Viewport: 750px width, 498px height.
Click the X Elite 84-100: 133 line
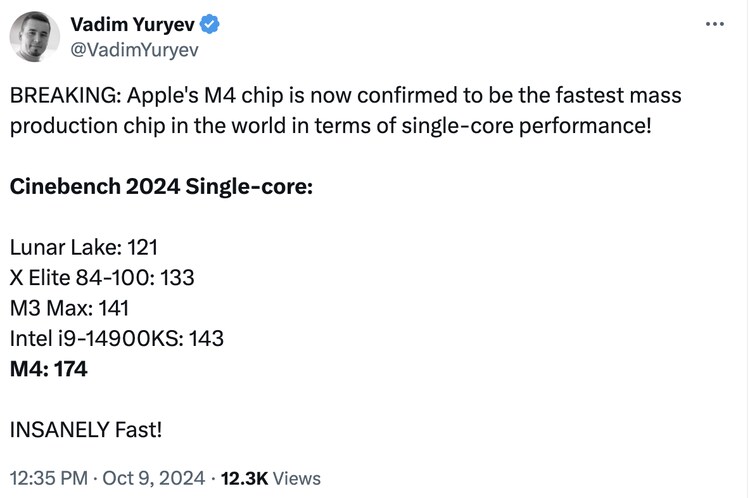click(102, 277)
